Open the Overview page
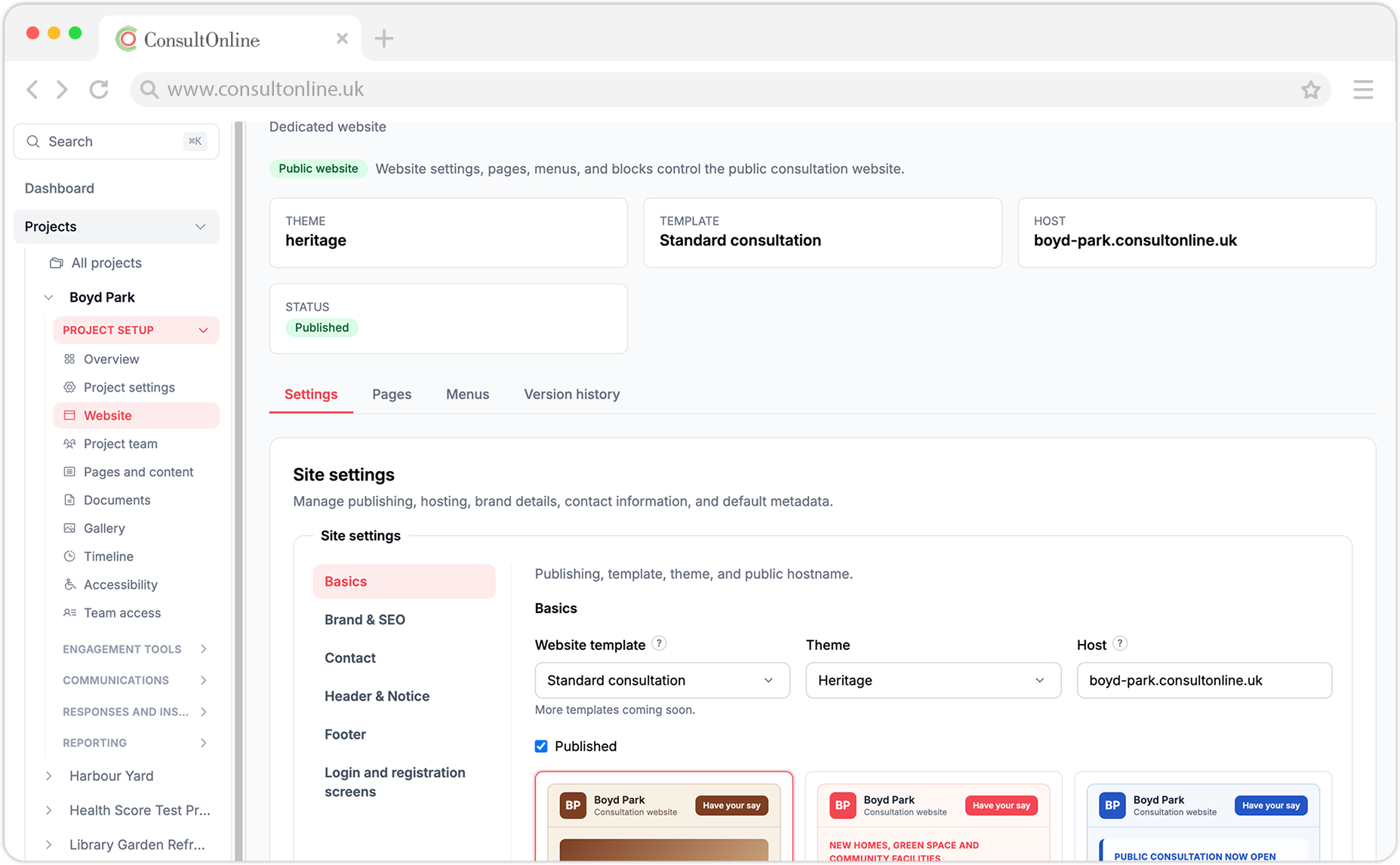This screenshot has width=1400, height=865. click(111, 359)
